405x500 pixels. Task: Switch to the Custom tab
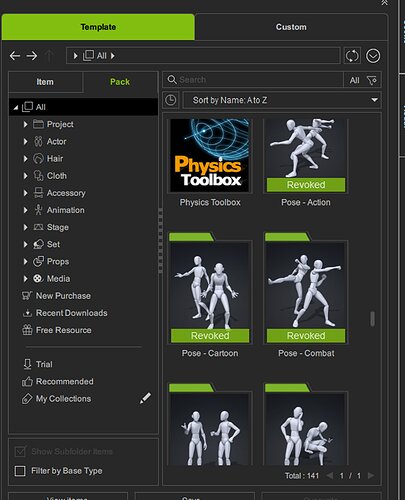(x=291, y=27)
